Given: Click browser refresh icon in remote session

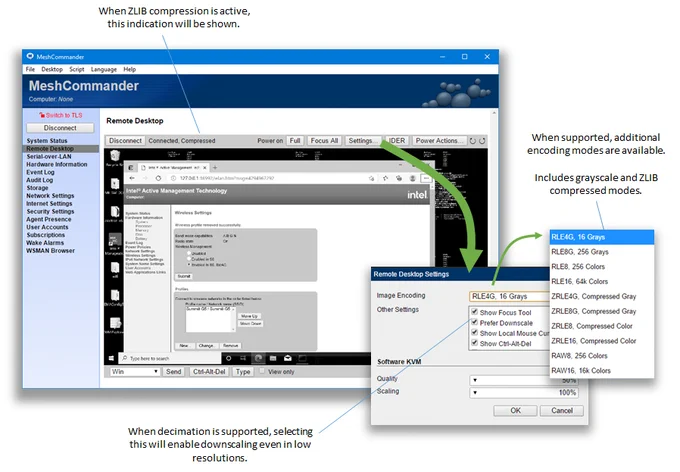Looking at the screenshot, I should coord(158,178).
